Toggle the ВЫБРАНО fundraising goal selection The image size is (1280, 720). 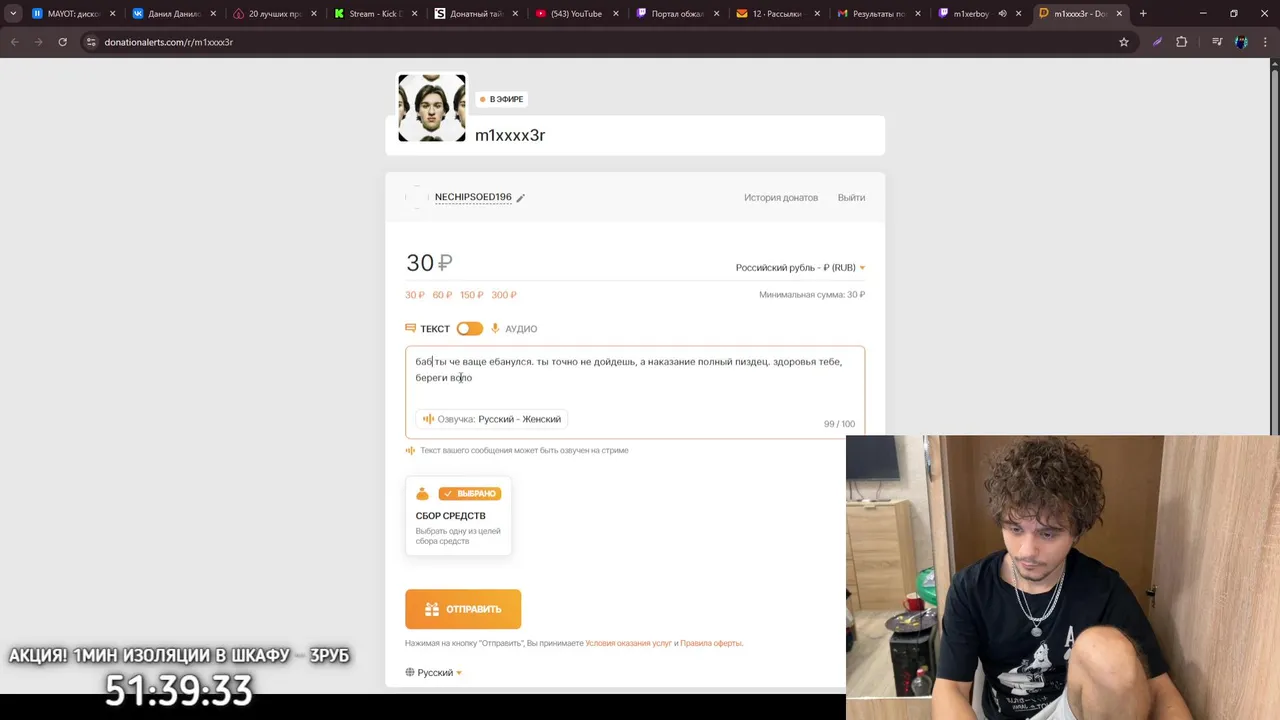tap(470, 493)
